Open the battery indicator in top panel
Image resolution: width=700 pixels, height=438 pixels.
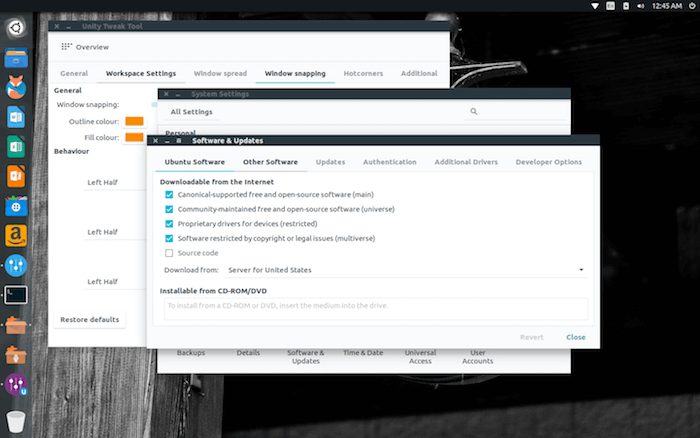click(626, 6)
